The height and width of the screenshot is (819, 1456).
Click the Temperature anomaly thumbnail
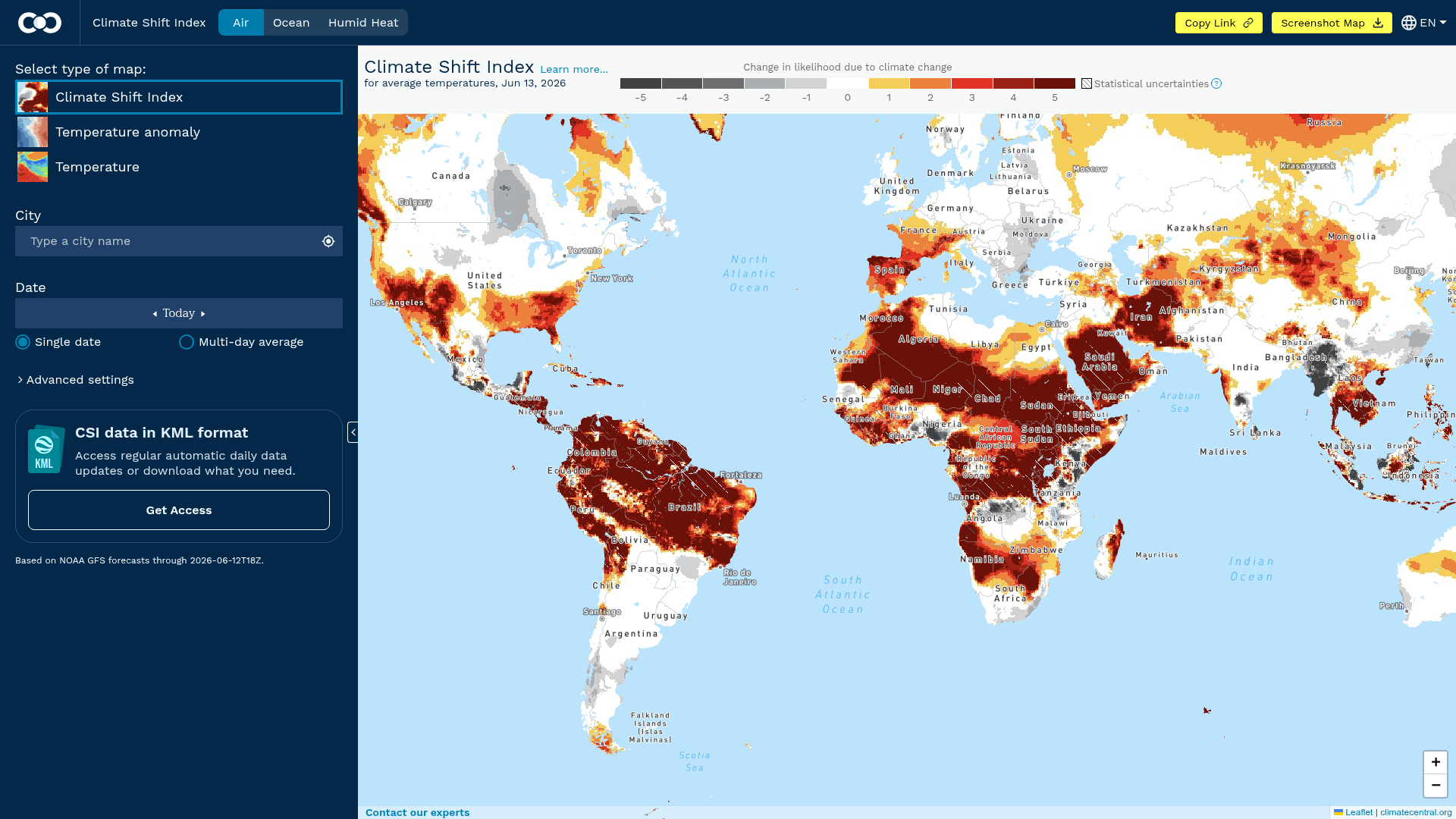tap(33, 132)
